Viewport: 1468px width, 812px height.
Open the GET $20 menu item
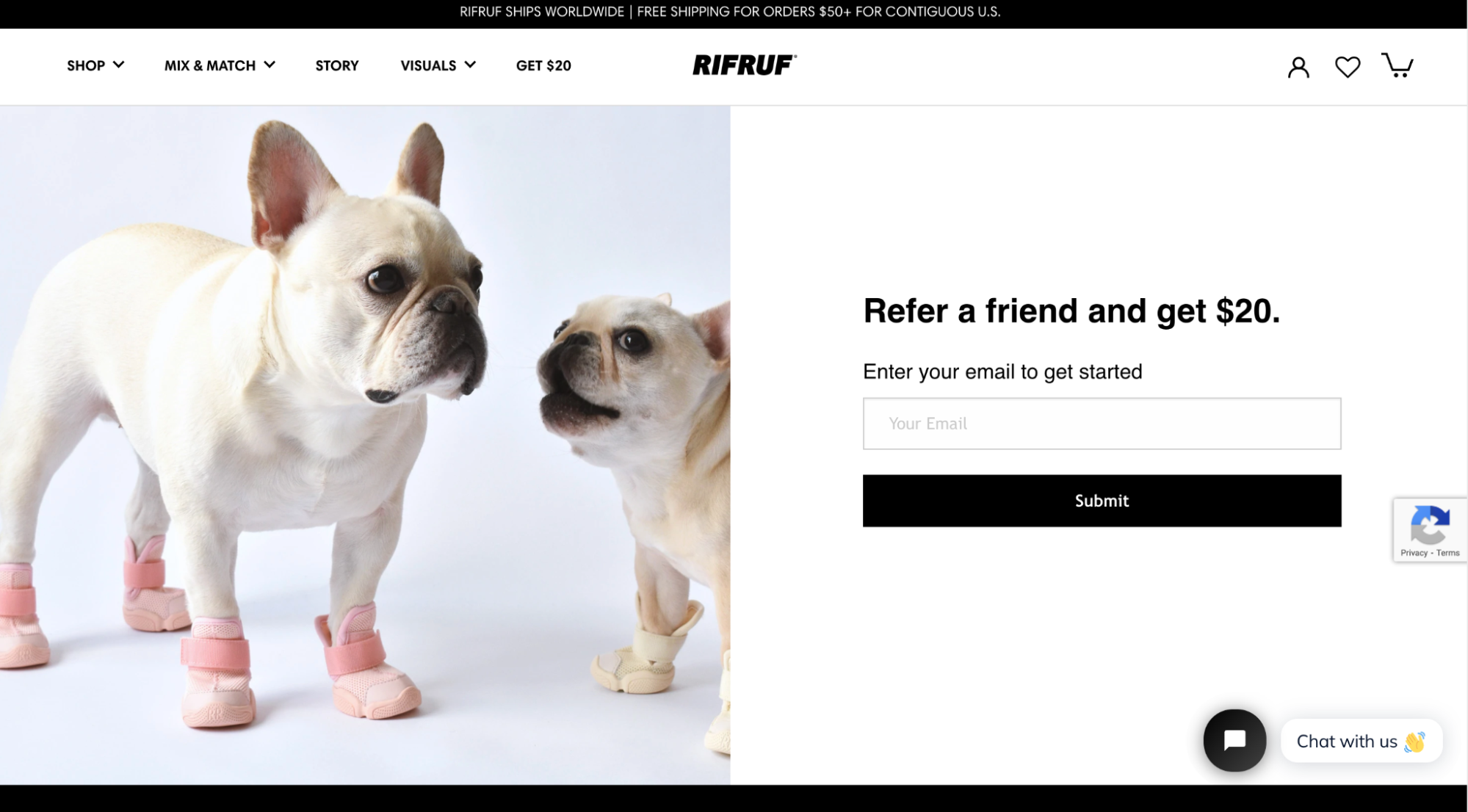[x=543, y=65]
